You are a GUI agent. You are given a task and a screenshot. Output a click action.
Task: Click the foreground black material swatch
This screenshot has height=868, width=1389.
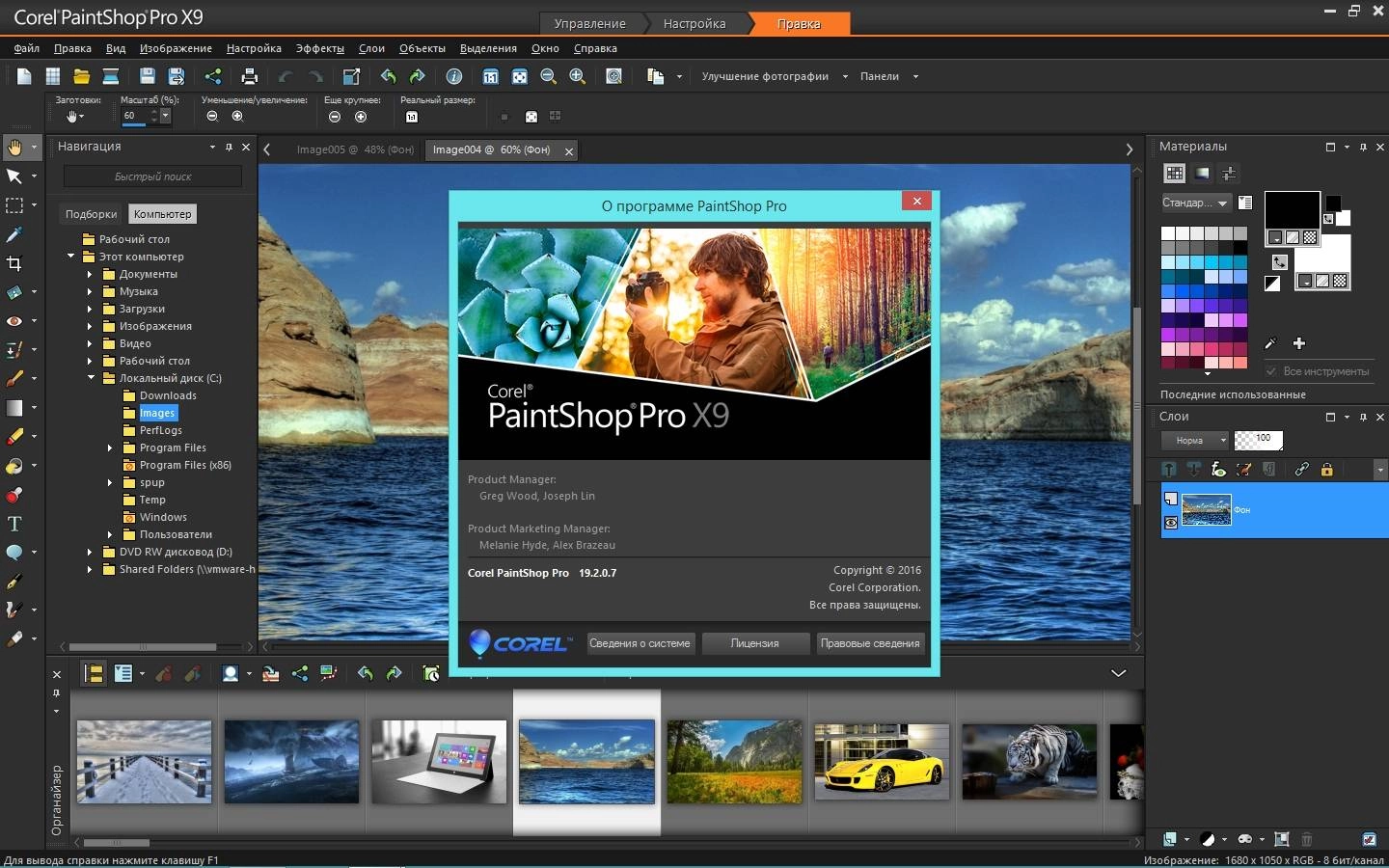point(1292,211)
